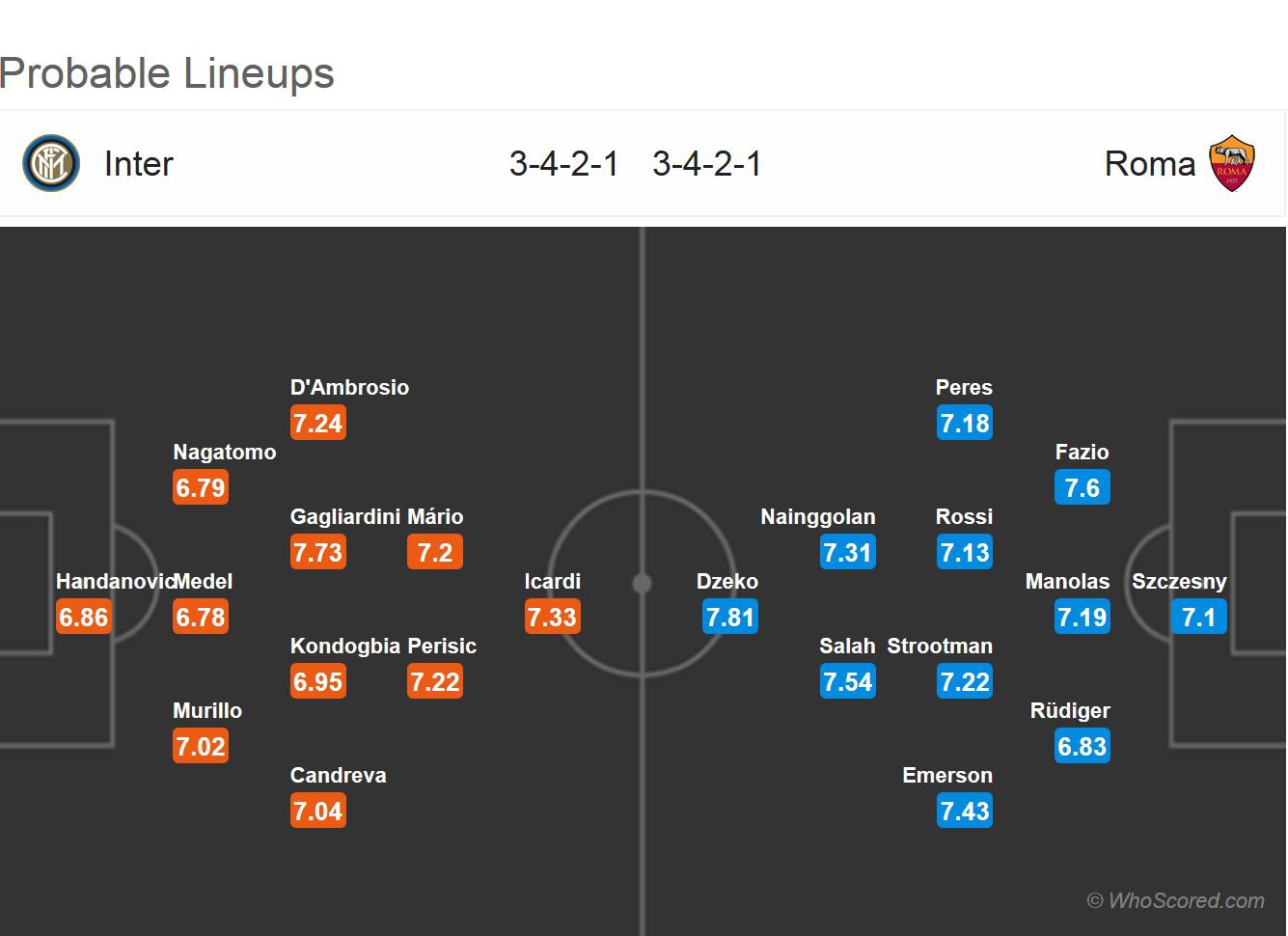Image resolution: width=1288 pixels, height=936 pixels.
Task: Click the Roma club crest icon
Action: [1232, 163]
